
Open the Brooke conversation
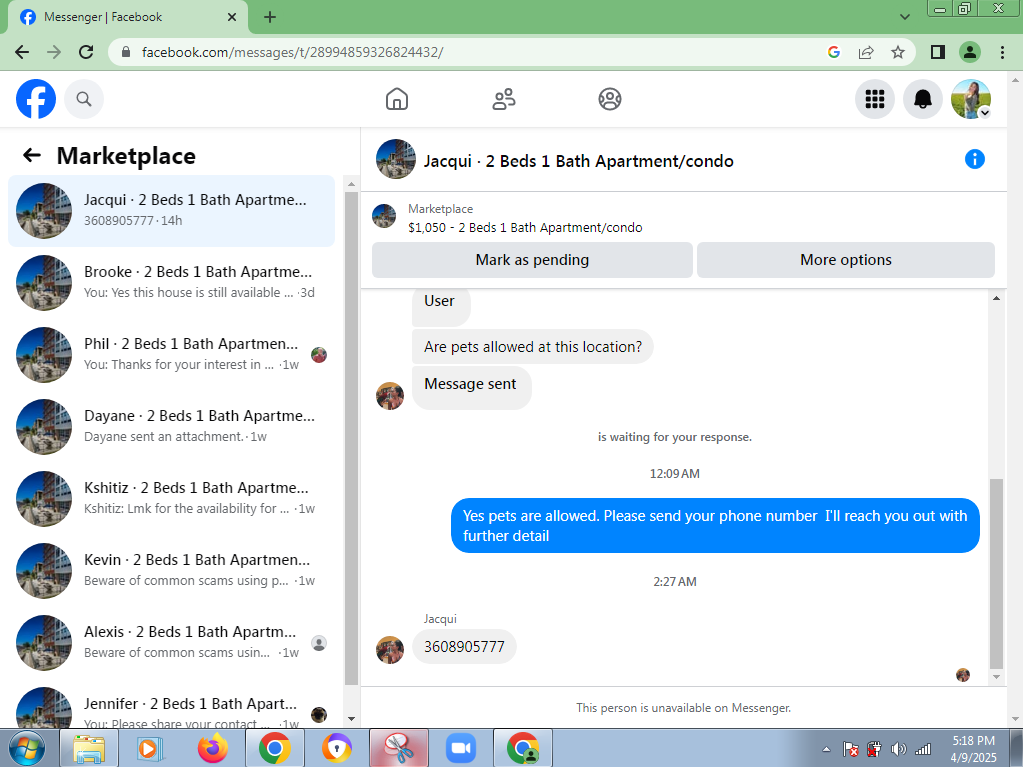coord(172,282)
